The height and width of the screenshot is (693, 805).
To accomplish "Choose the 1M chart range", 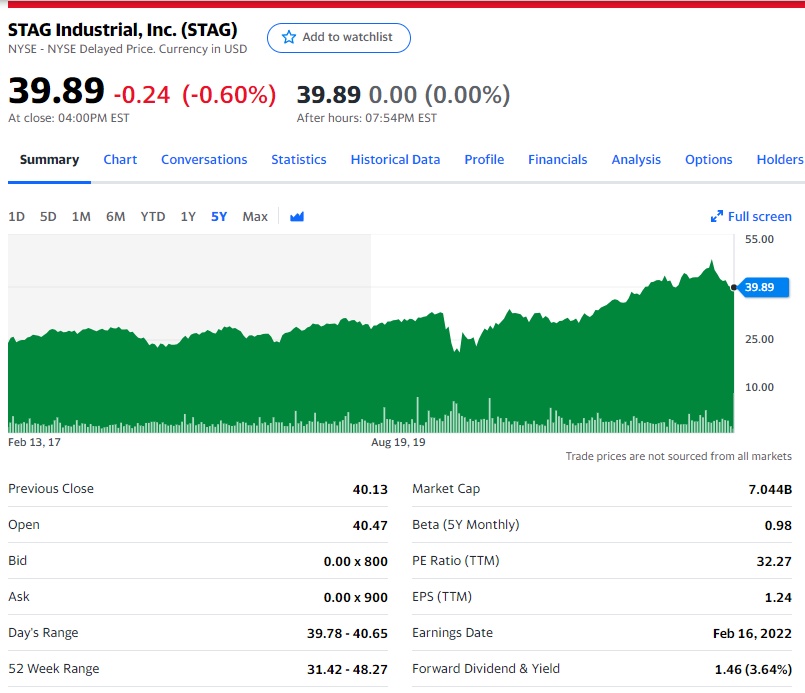I will pyautogui.click(x=81, y=217).
